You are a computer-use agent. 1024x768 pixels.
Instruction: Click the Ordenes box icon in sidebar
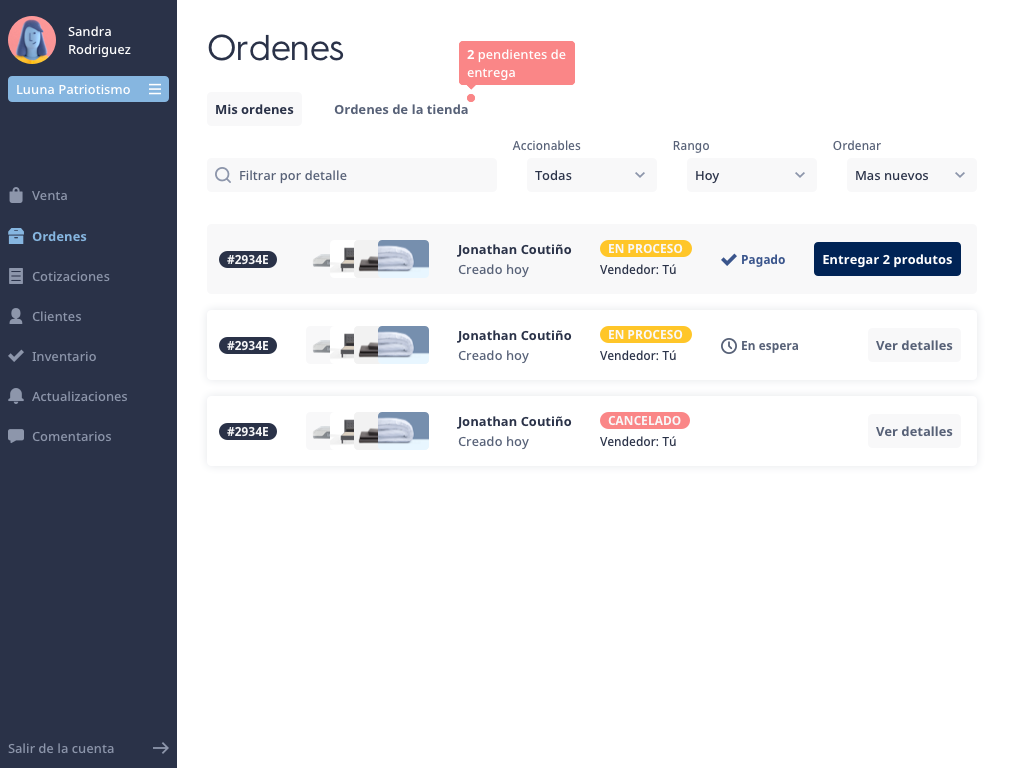16,236
